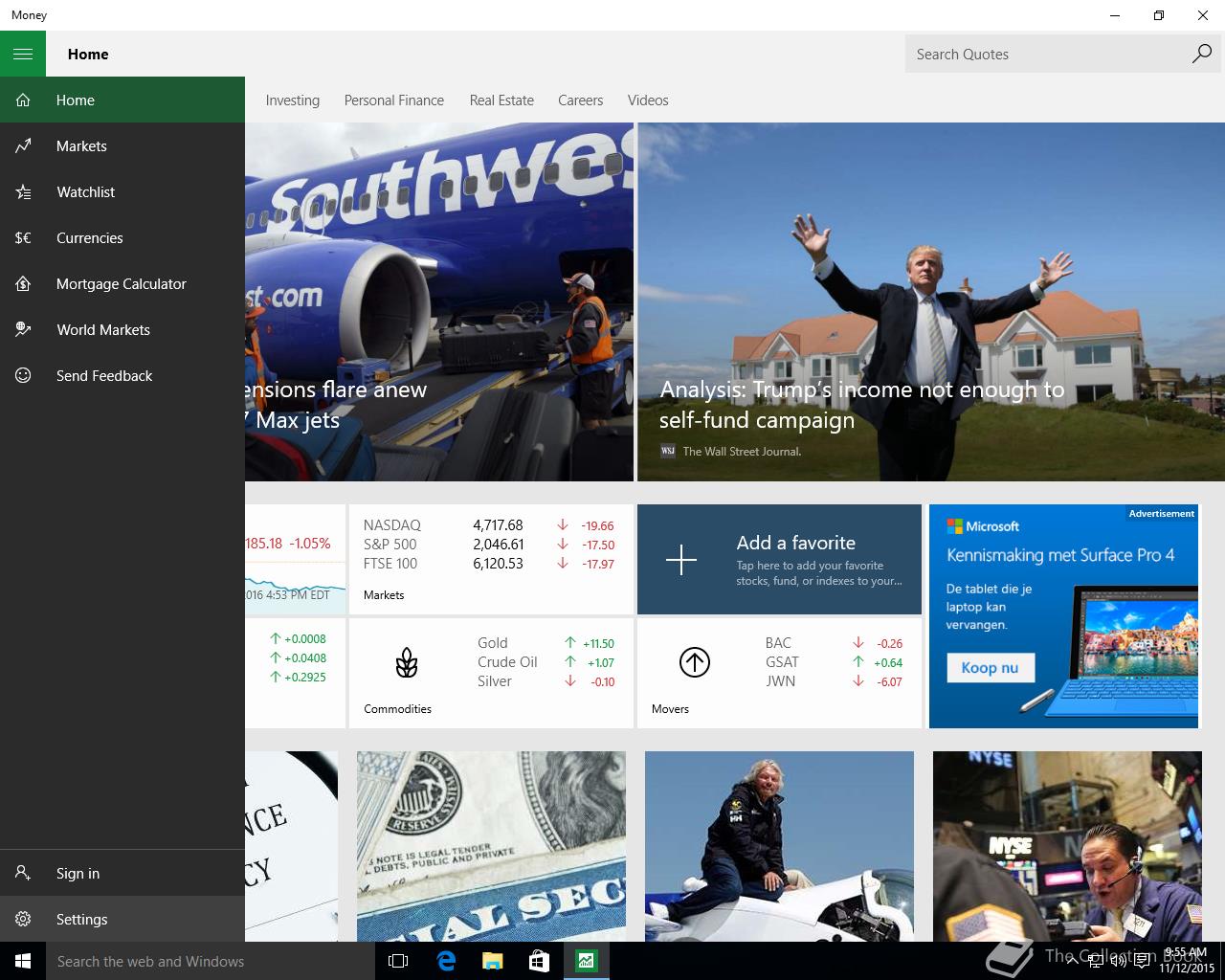The height and width of the screenshot is (980, 1225).
Task: Open the NYSE trader article thumbnail
Action: click(x=1067, y=846)
